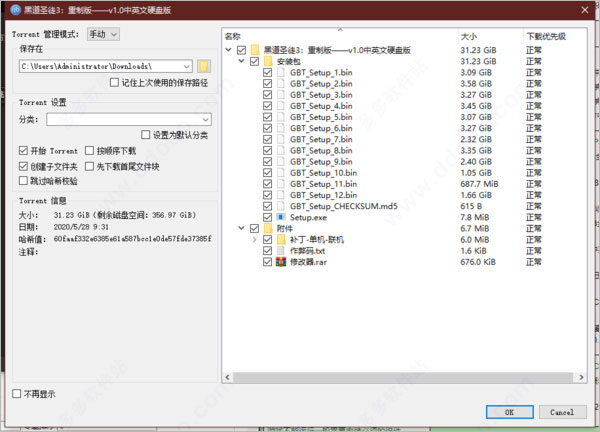Check the 不再显示 checkbox
This screenshot has height=432, width=600.
coord(16,394)
